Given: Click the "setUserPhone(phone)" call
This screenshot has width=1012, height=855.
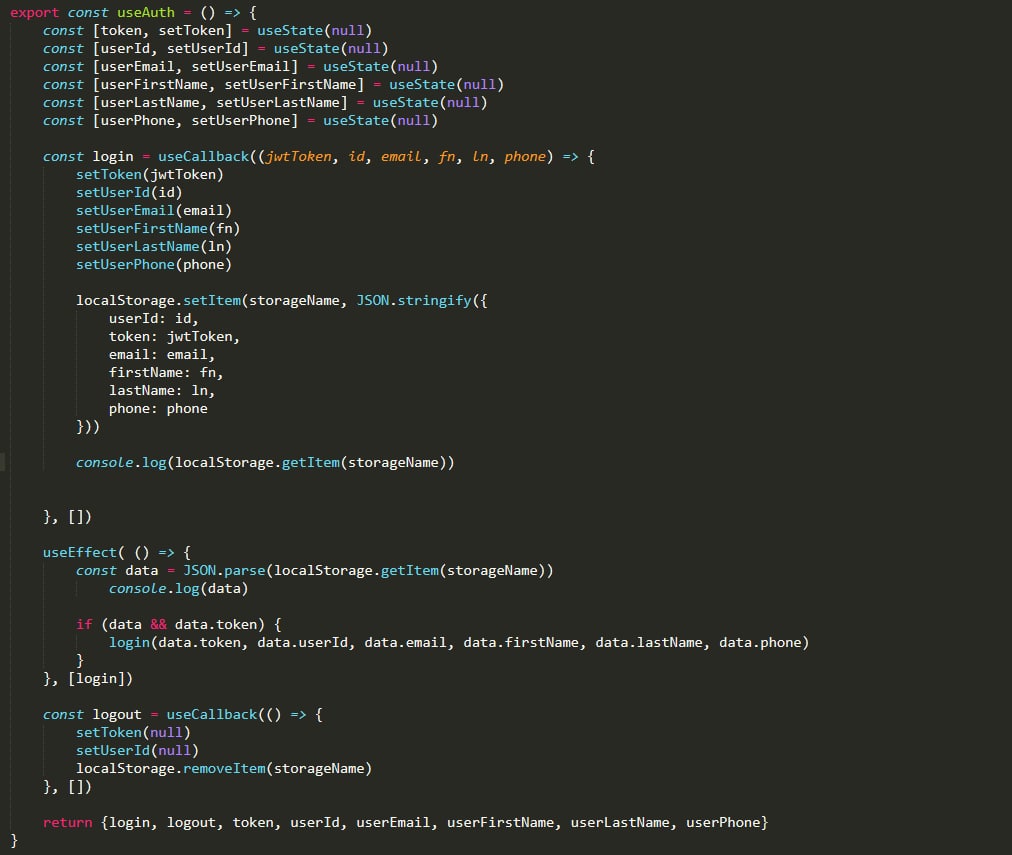Looking at the screenshot, I should click(x=154, y=265).
